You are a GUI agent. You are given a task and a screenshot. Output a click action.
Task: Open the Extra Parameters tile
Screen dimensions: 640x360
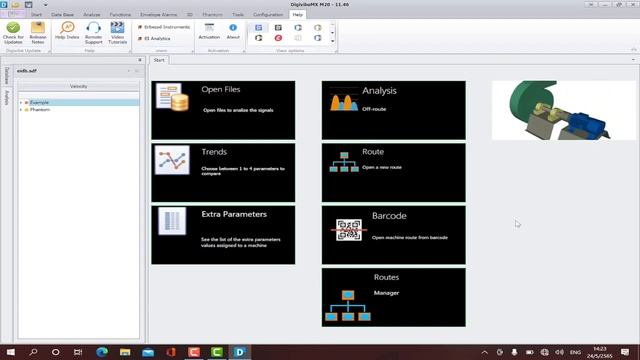click(223, 235)
